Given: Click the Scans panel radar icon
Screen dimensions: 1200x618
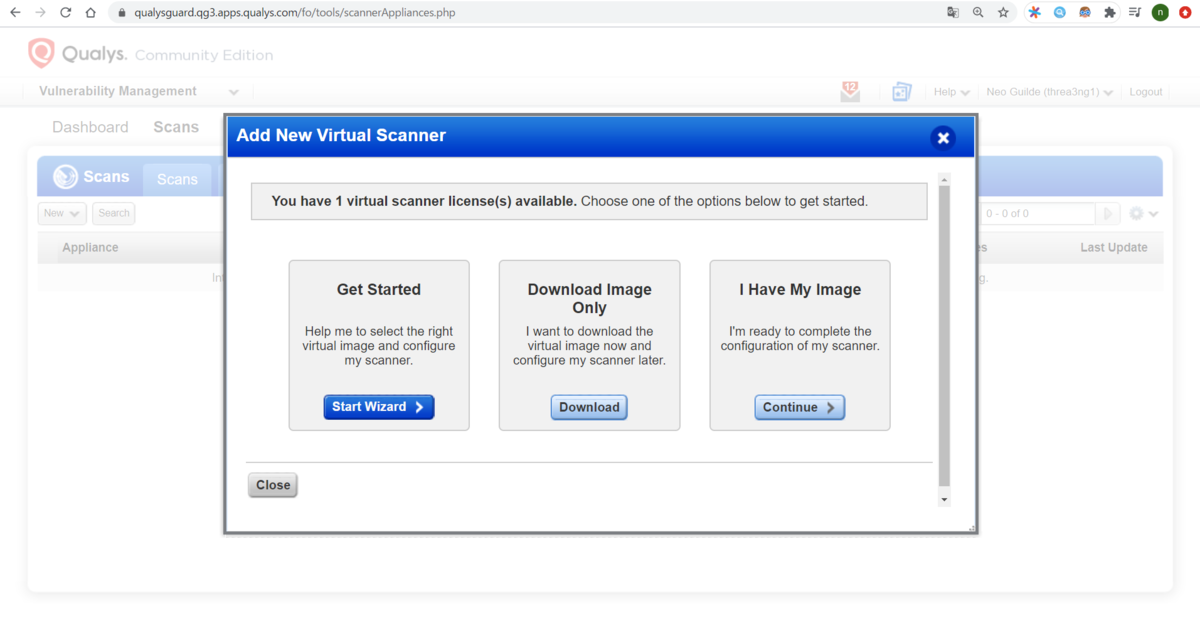Looking at the screenshot, I should (x=66, y=177).
